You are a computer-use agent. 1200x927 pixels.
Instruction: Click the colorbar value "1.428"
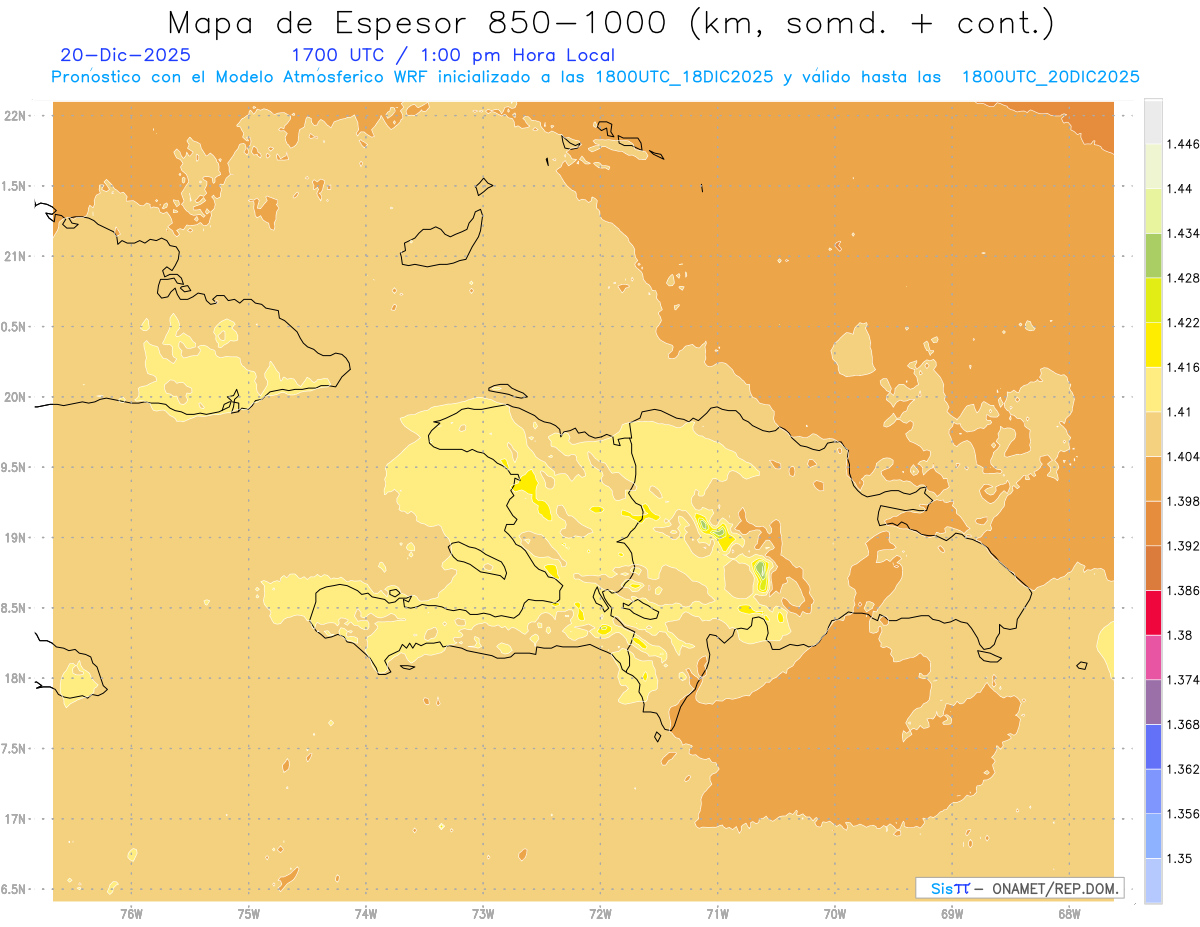click(x=1185, y=278)
